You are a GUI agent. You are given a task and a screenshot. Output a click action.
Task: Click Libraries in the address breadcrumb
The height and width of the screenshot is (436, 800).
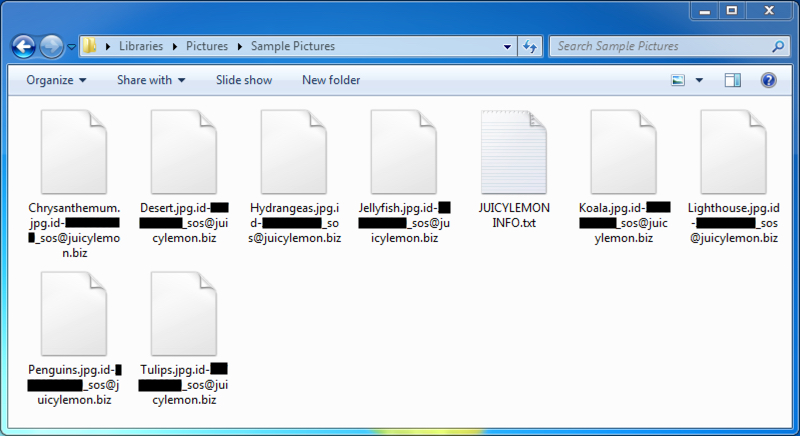click(141, 46)
